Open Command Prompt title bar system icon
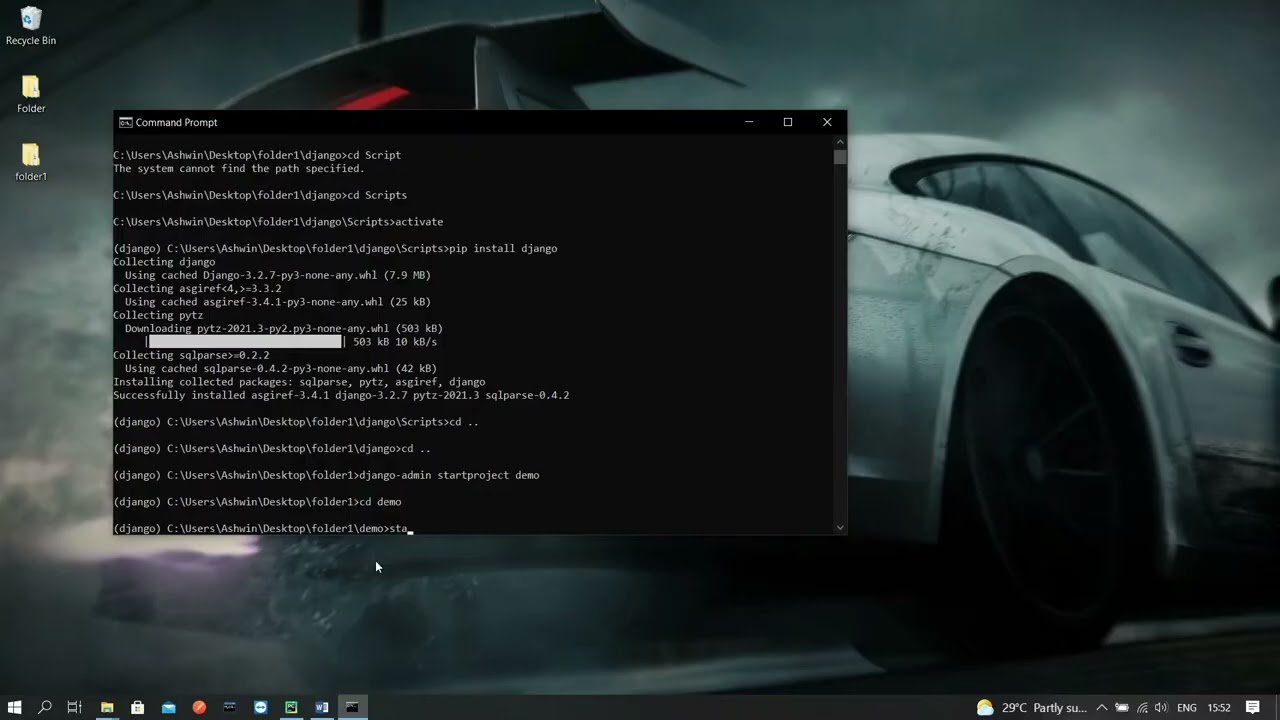This screenshot has height=720, width=1280. (x=125, y=122)
